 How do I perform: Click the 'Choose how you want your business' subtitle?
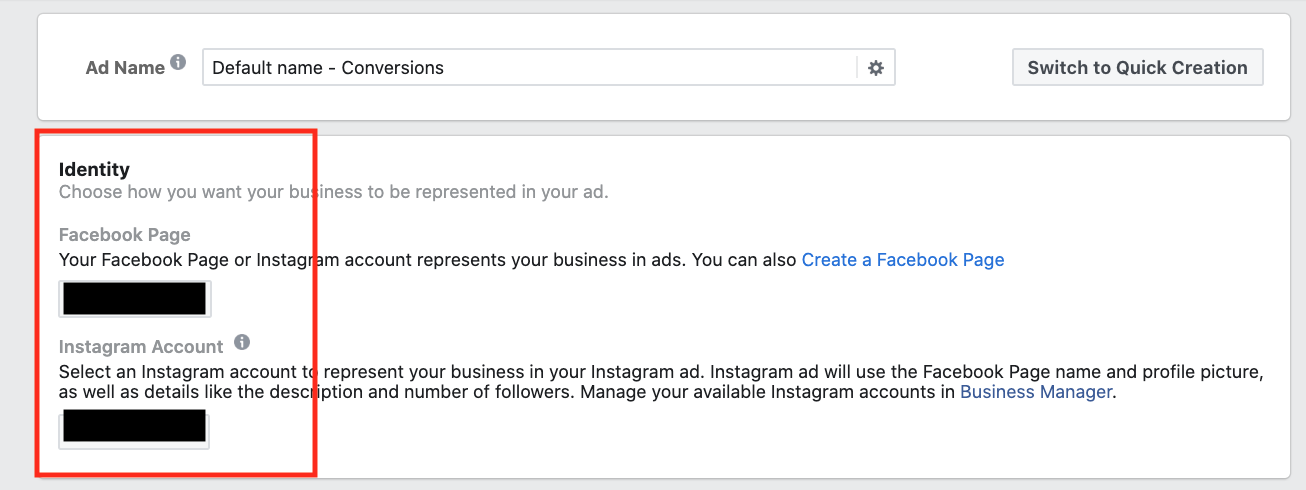(333, 192)
